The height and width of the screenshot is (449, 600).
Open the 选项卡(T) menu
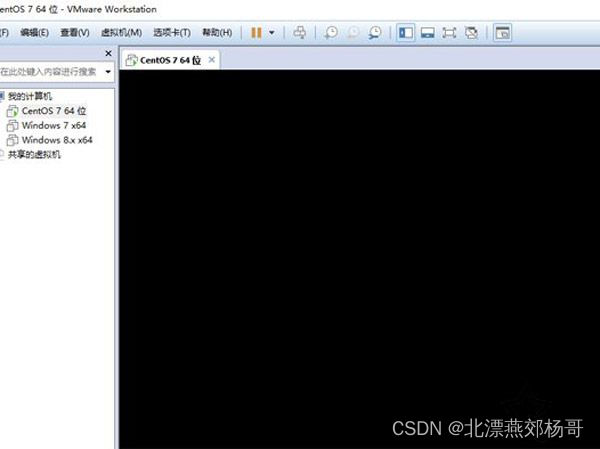[x=172, y=33]
